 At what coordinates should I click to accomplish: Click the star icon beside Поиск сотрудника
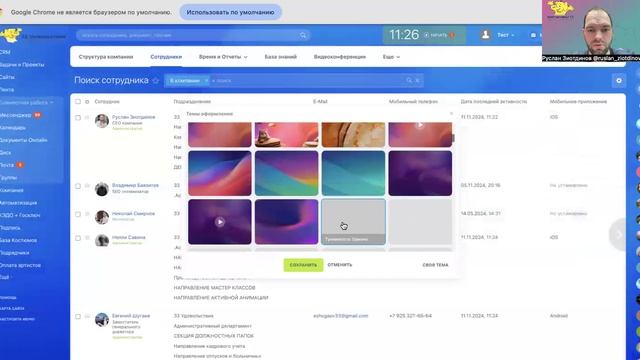coord(156,80)
